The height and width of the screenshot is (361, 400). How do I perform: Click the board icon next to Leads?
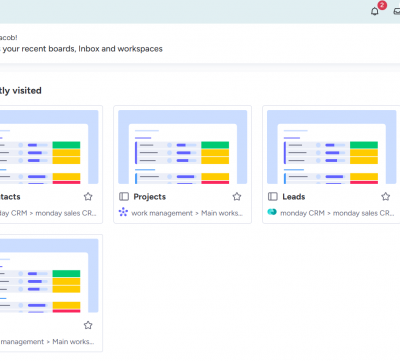[273, 197]
